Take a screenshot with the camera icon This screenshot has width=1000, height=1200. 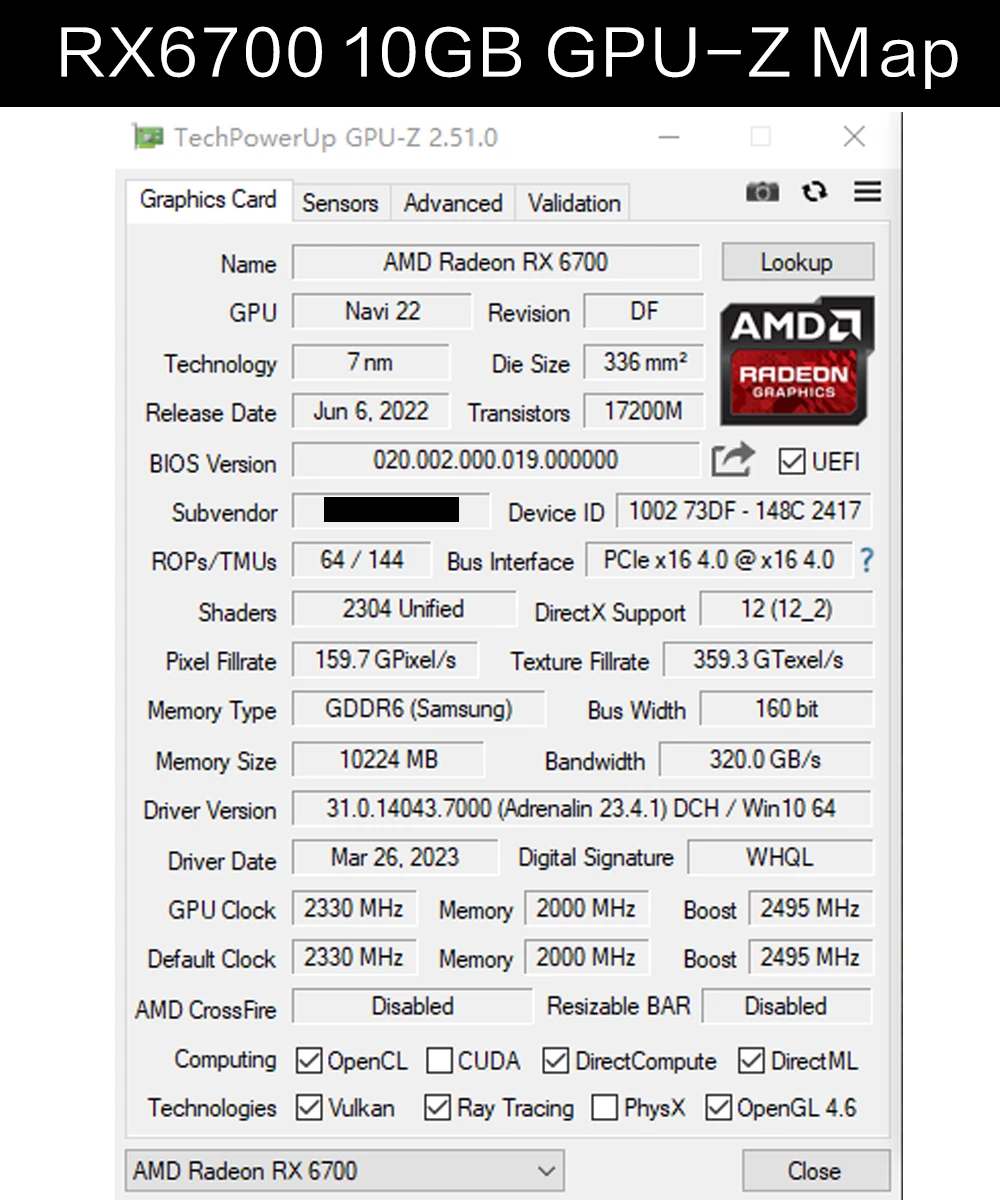click(x=762, y=191)
